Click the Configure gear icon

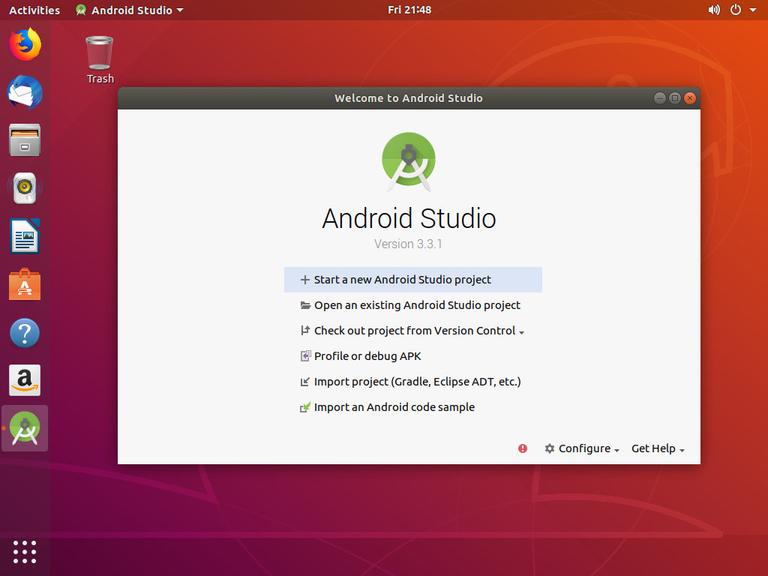click(x=550, y=449)
